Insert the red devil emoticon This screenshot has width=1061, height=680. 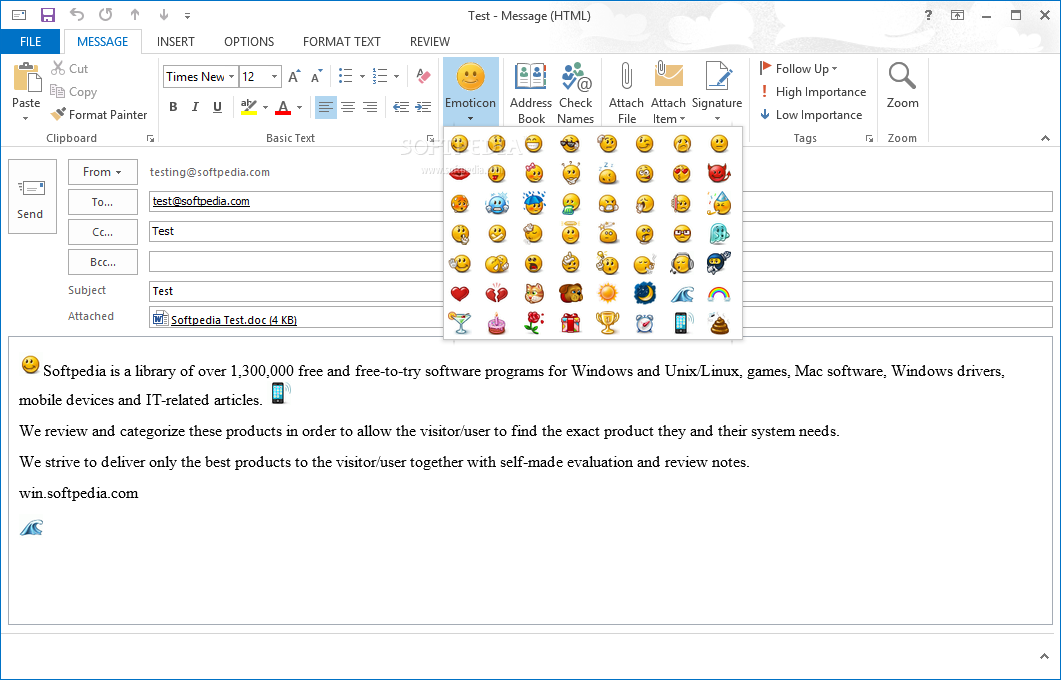coord(719,173)
